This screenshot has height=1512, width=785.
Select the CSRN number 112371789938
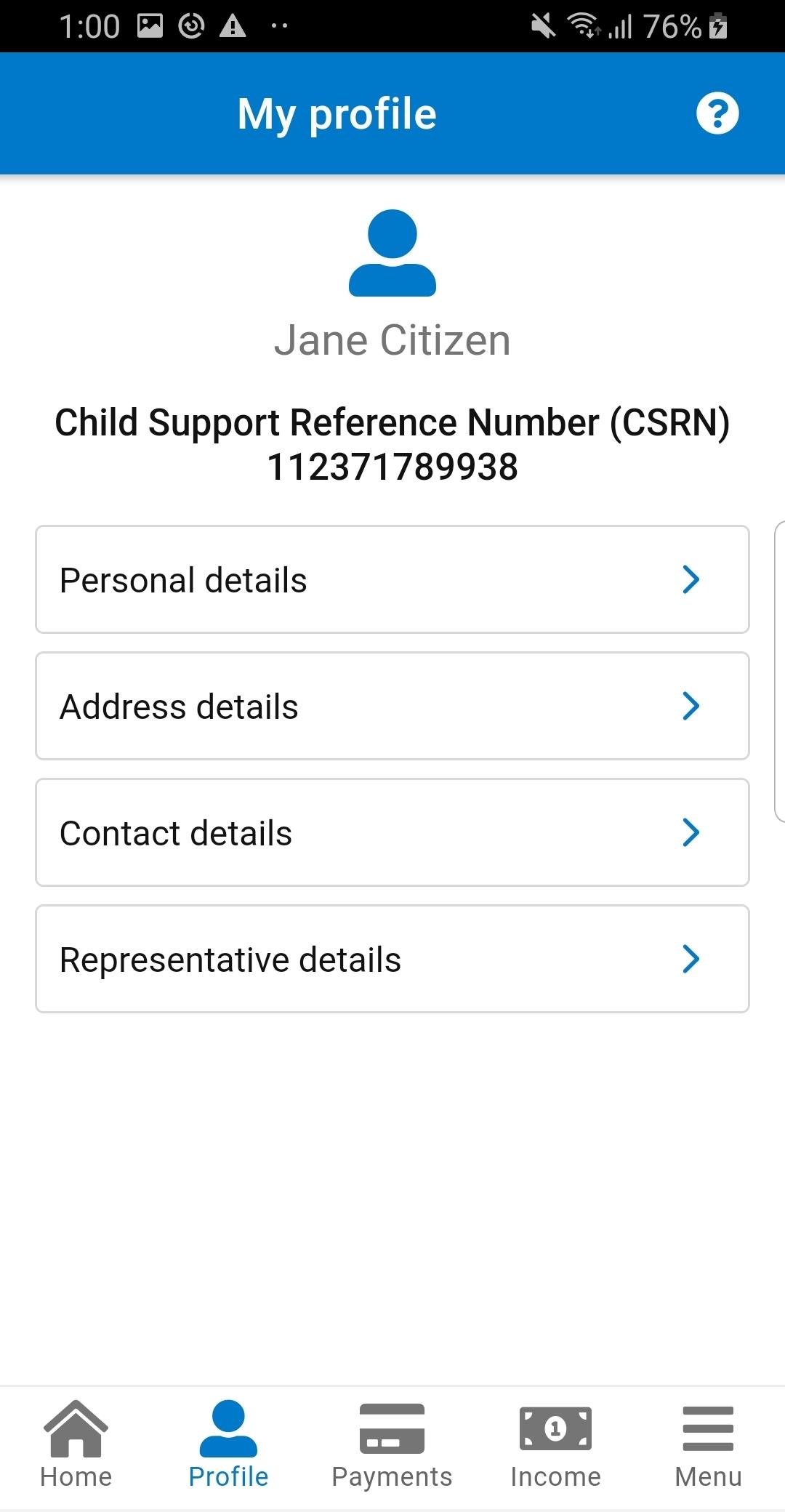click(x=392, y=467)
